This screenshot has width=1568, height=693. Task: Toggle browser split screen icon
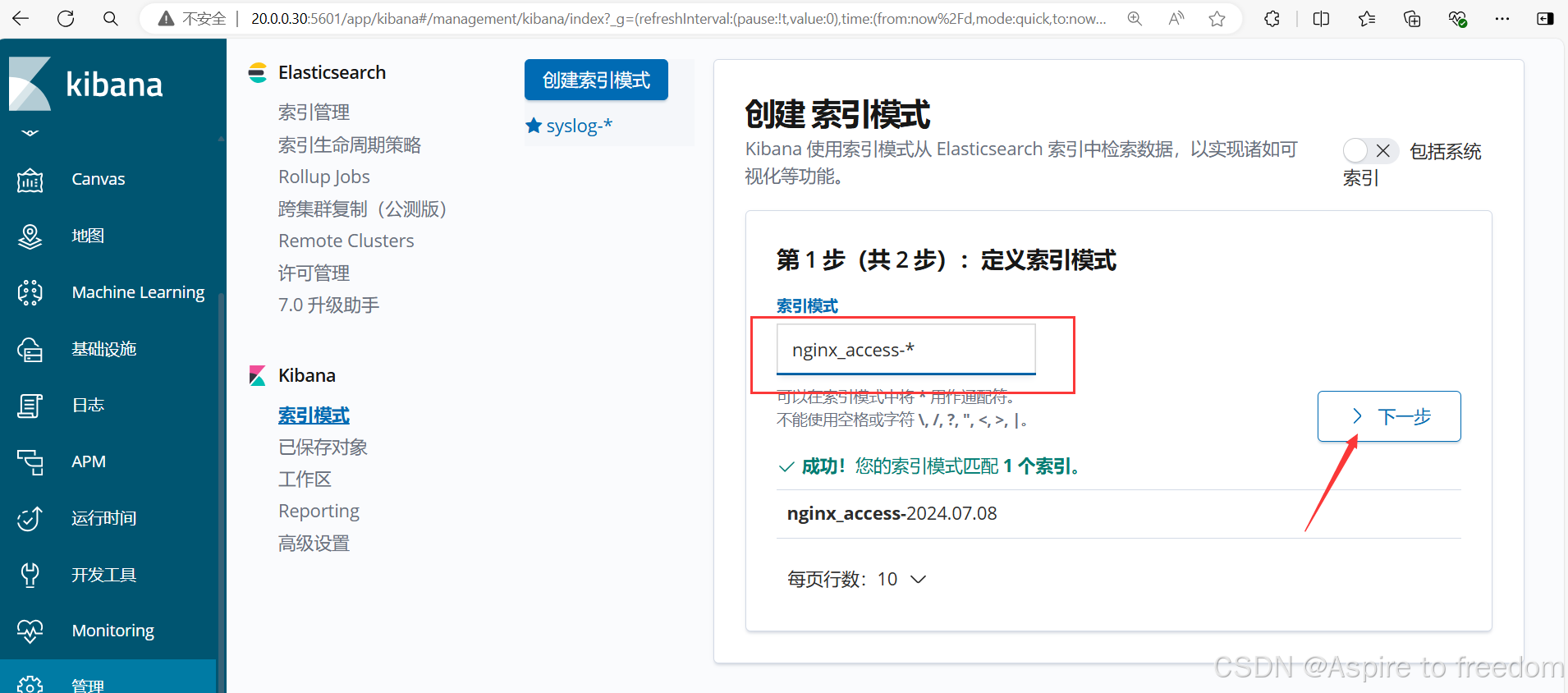coord(1321,18)
